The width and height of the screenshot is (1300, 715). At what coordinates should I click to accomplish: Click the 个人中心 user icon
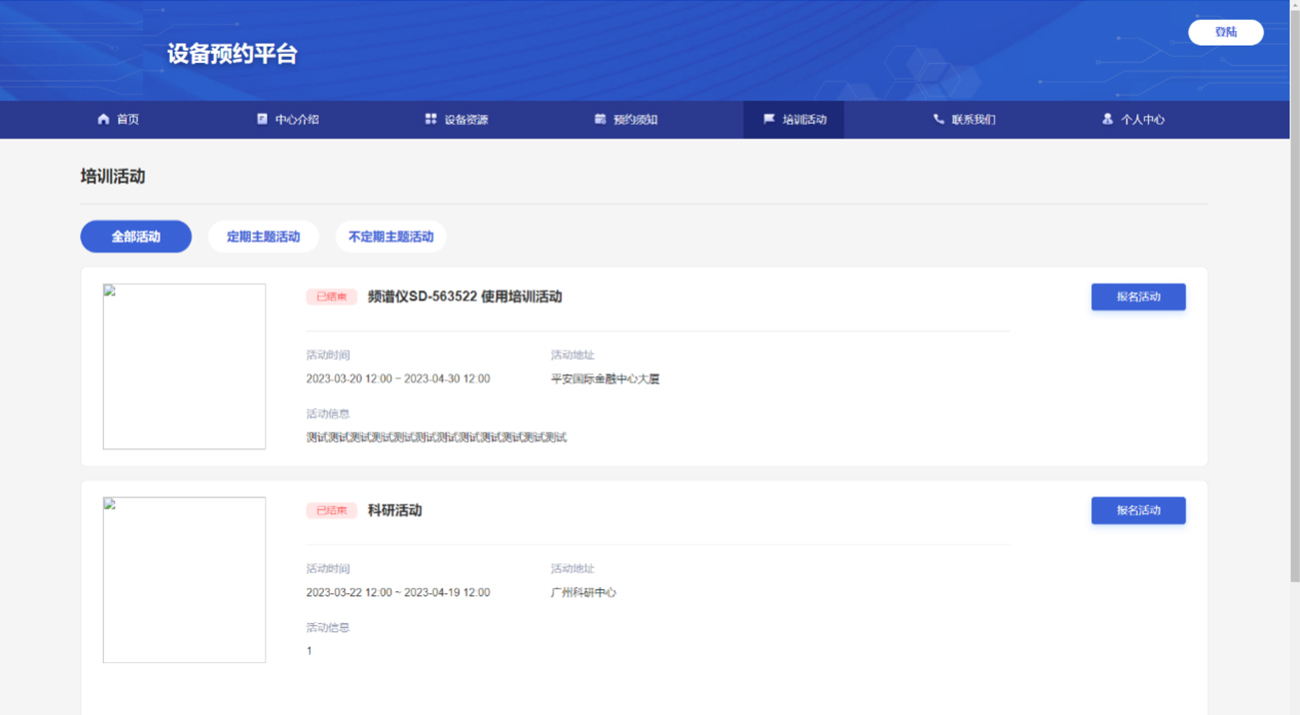1107,119
